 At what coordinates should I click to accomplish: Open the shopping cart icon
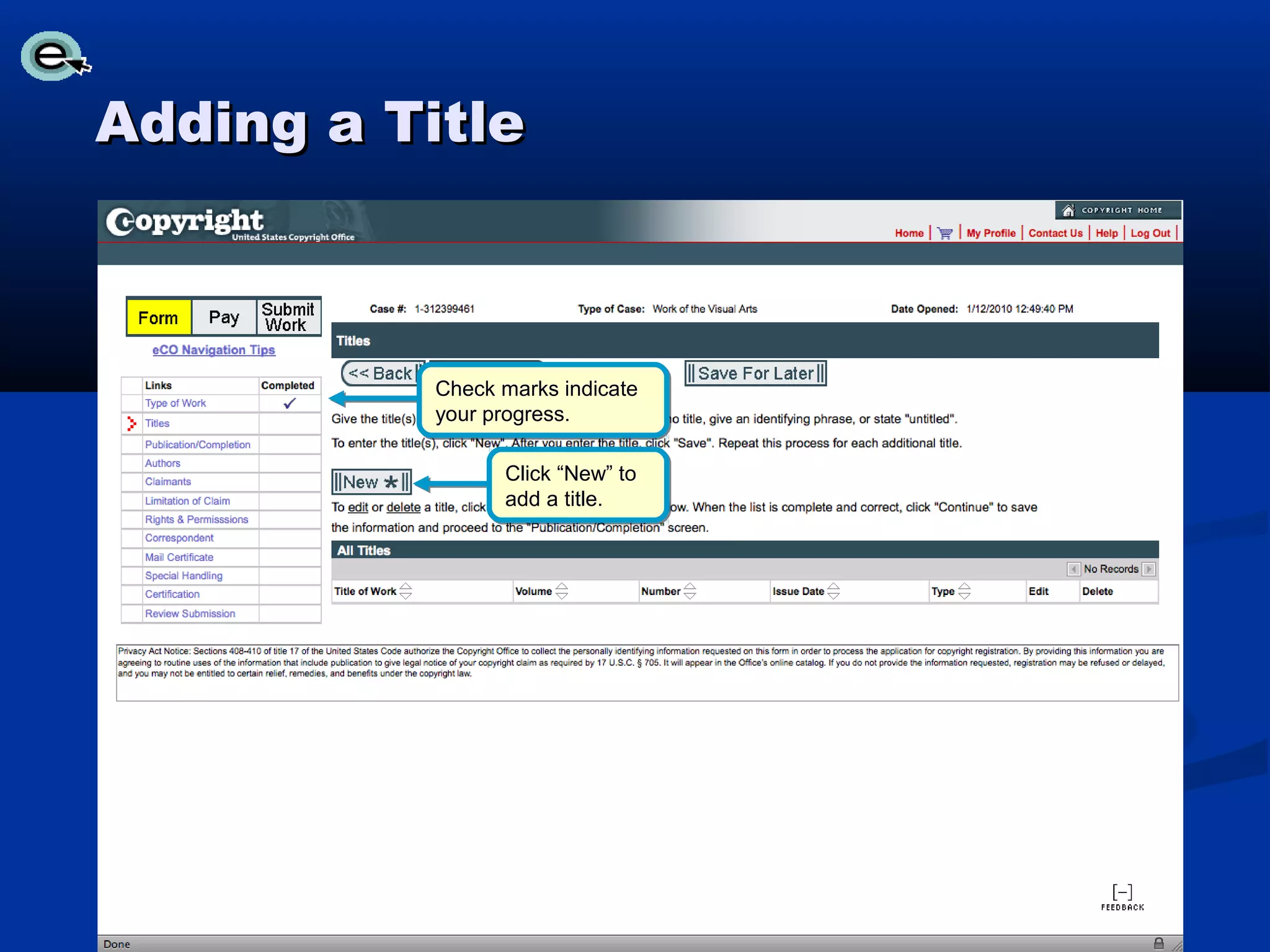coord(944,234)
